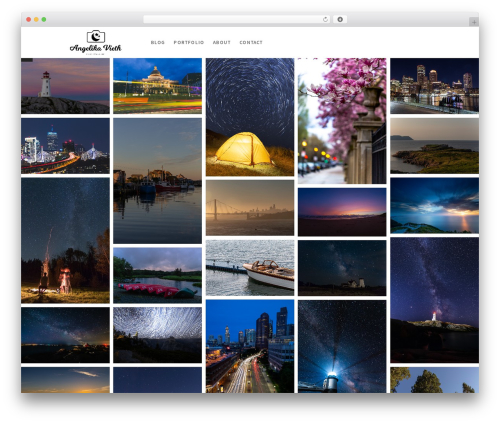Image resolution: width=500 pixels, height=423 pixels.
Task: Open the star trails over yellow tent photo
Action: point(250,117)
